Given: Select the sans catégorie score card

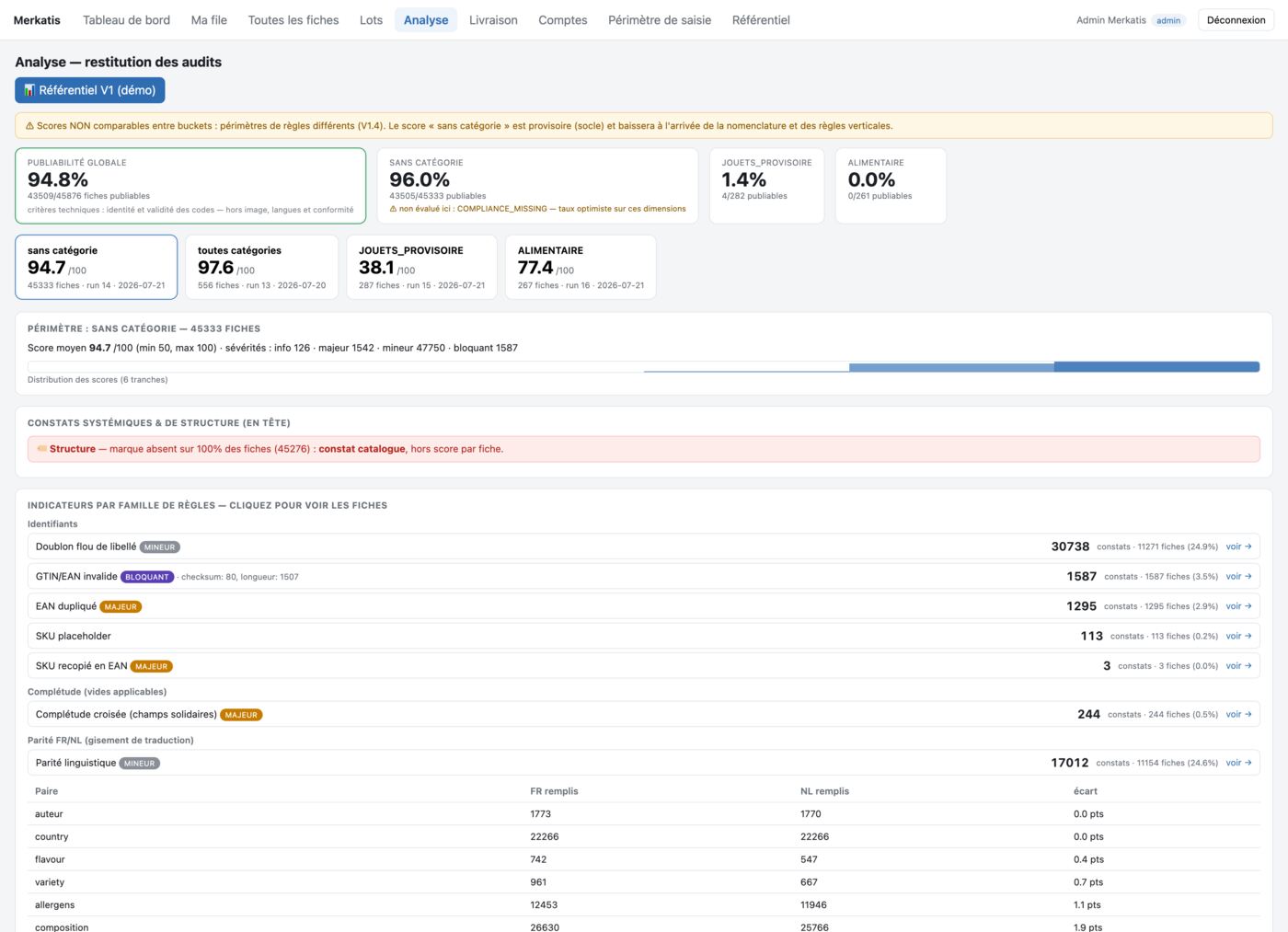Looking at the screenshot, I should click(x=97, y=267).
